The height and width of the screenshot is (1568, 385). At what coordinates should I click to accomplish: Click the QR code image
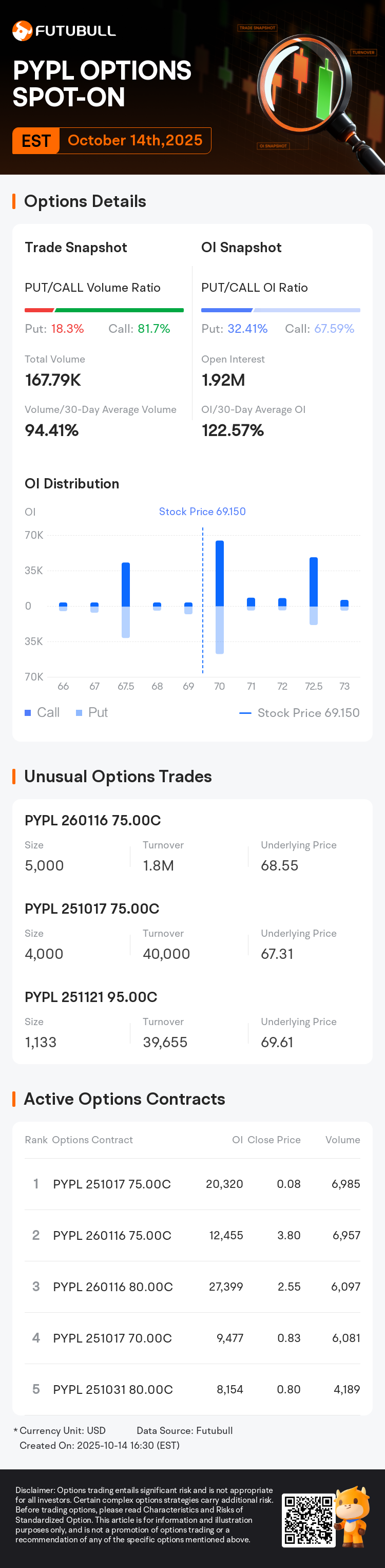point(309,1520)
